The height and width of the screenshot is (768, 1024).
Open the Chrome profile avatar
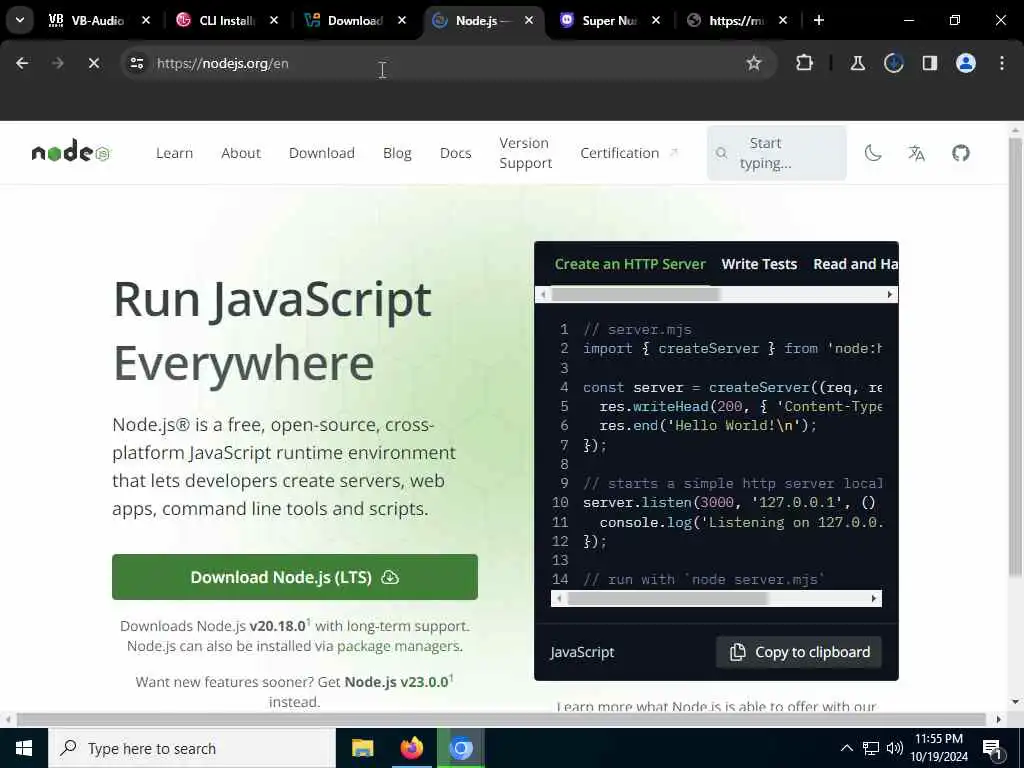965,63
